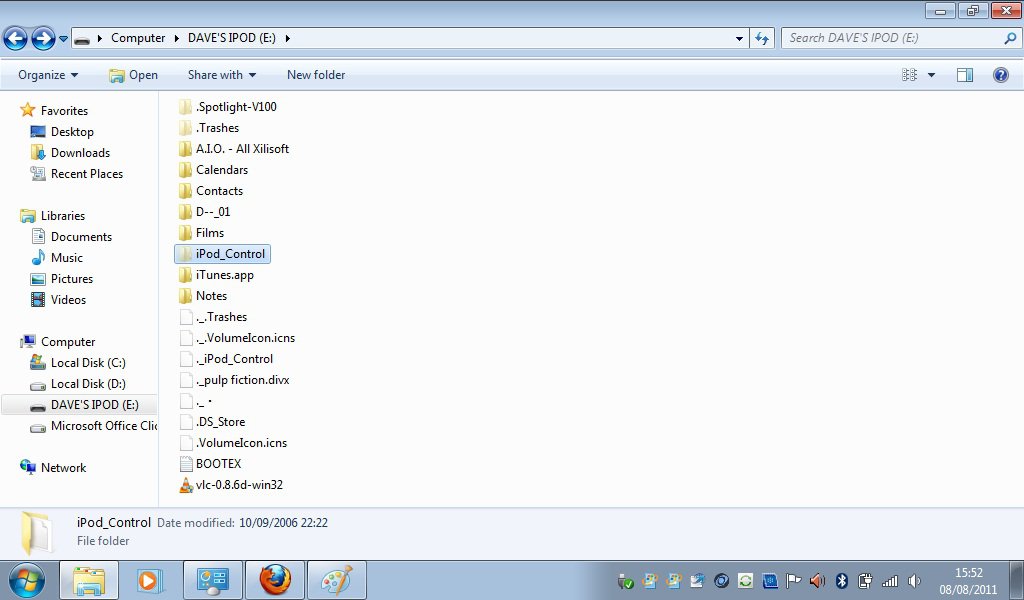Select Local Disk (C:) in navigation pane
The image size is (1024, 600).
(x=87, y=363)
